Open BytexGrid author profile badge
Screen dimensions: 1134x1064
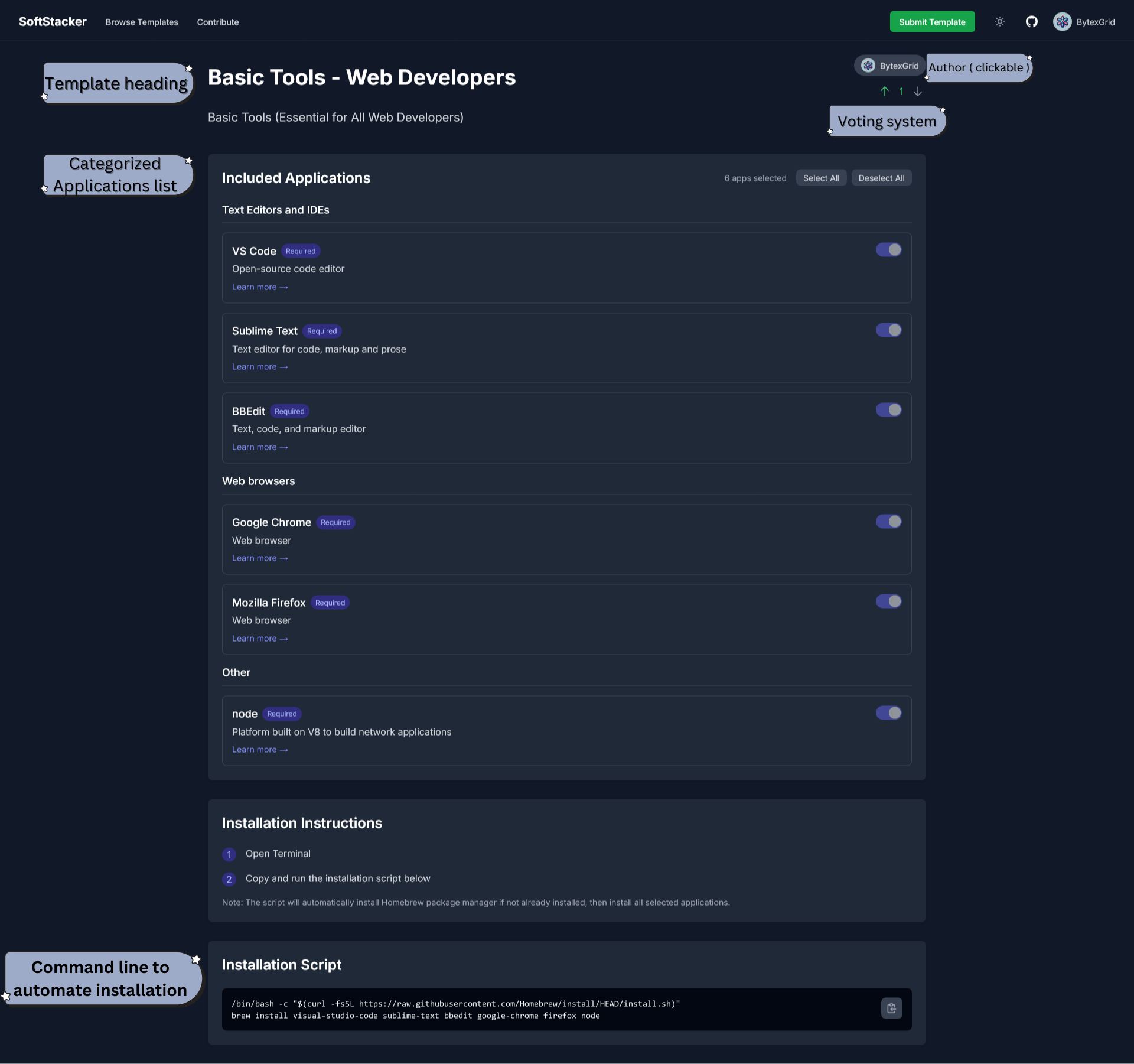click(889, 66)
